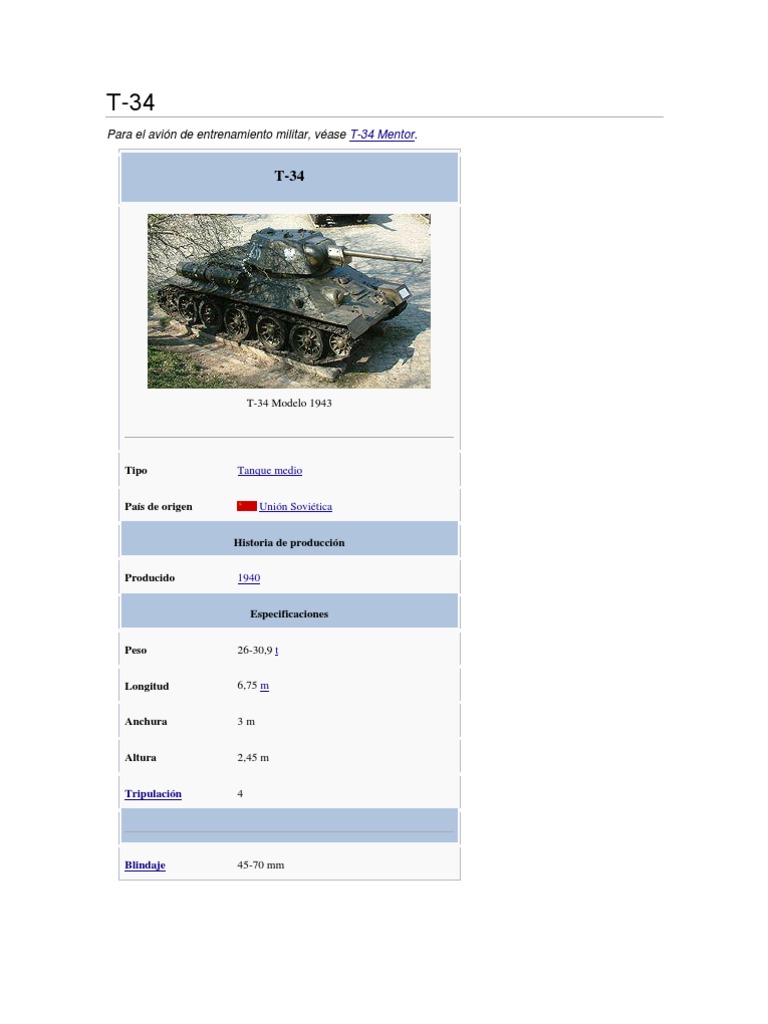This screenshot has height=1024, width=768.
Task: Open the Unión Soviética link
Action: (x=295, y=506)
